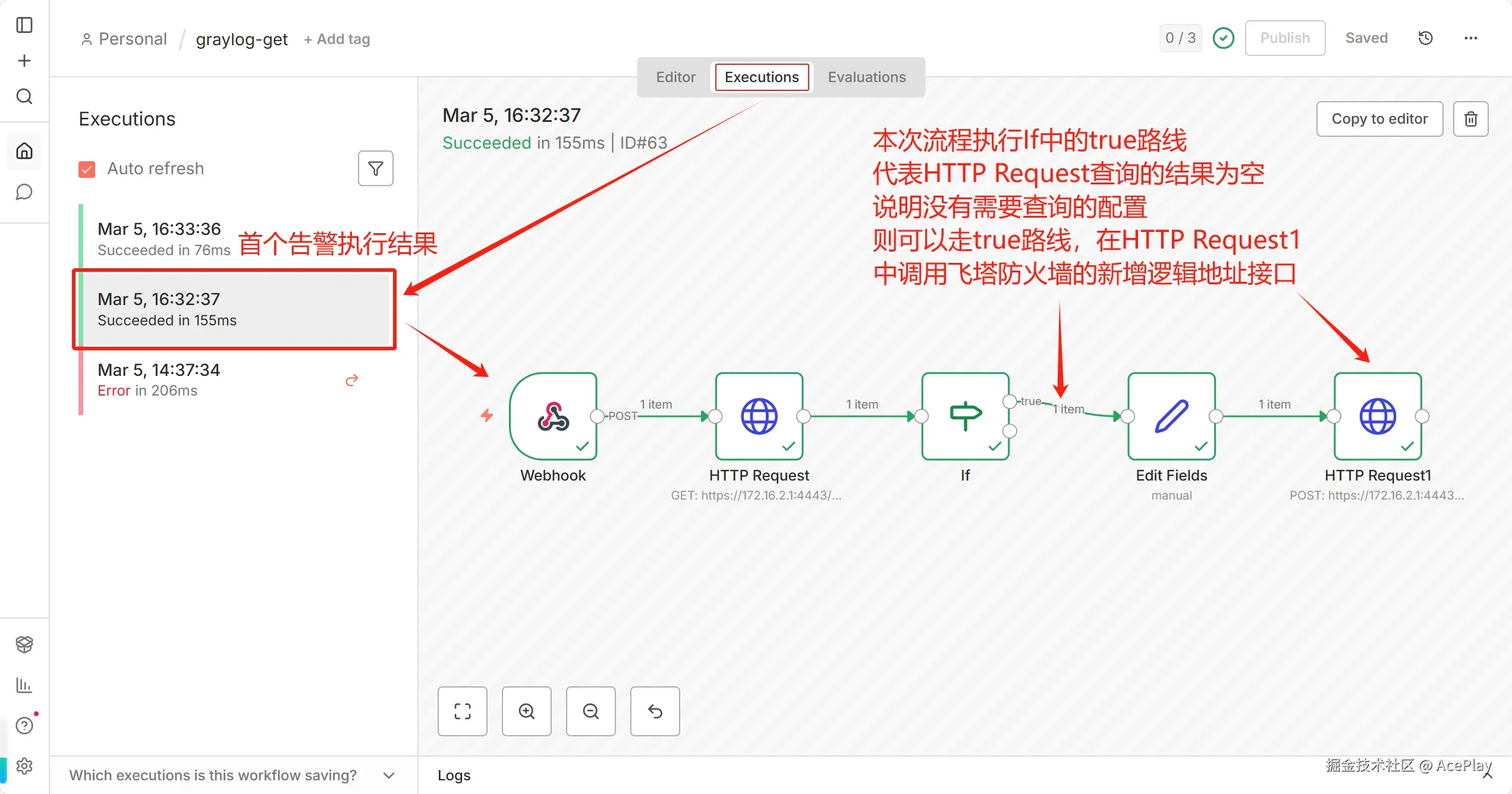Expand the Logs panel

coord(454,775)
